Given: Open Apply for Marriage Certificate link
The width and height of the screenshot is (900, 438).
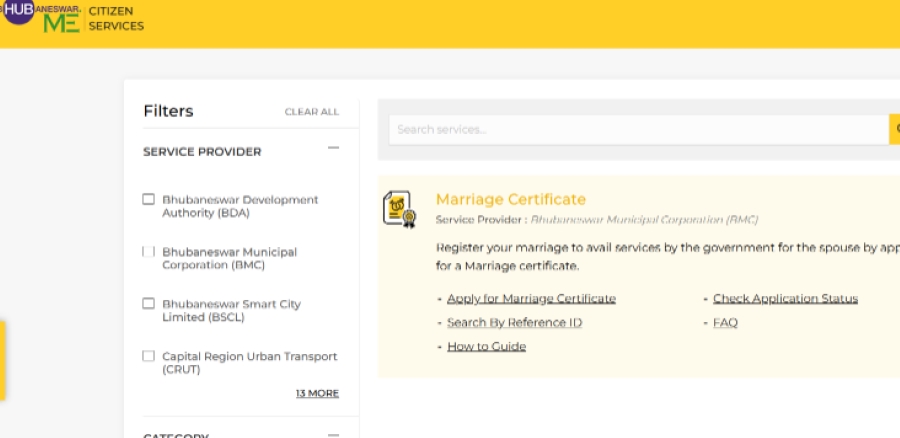Looking at the screenshot, I should pos(532,299).
